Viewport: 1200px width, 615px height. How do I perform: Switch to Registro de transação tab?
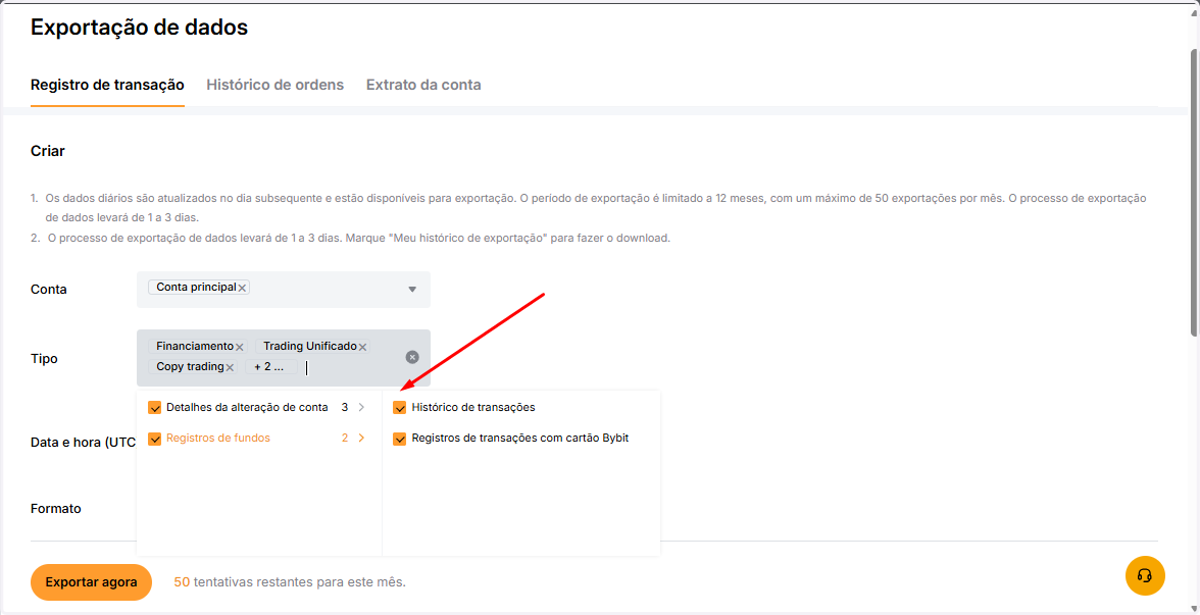pyautogui.click(x=107, y=85)
